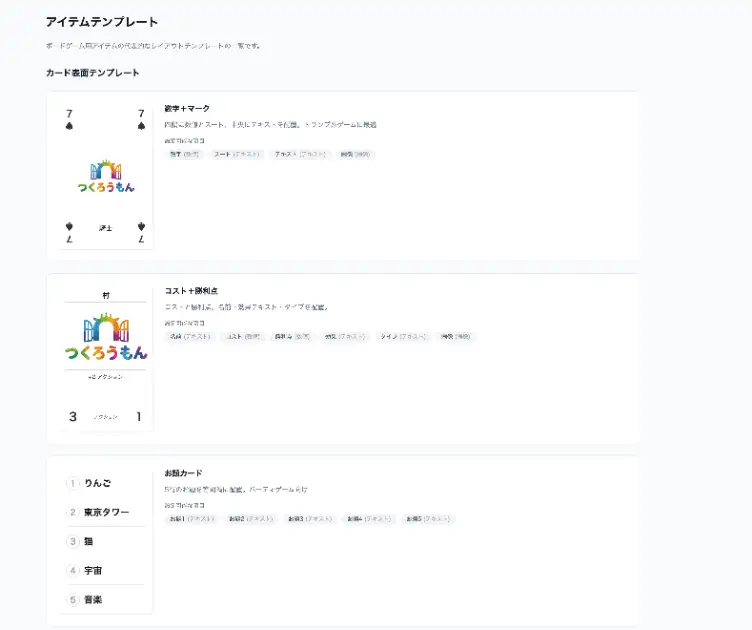This screenshot has height=630, width=752.
Task: Click the circled number 5 beside 音楽
Action: 73,599
